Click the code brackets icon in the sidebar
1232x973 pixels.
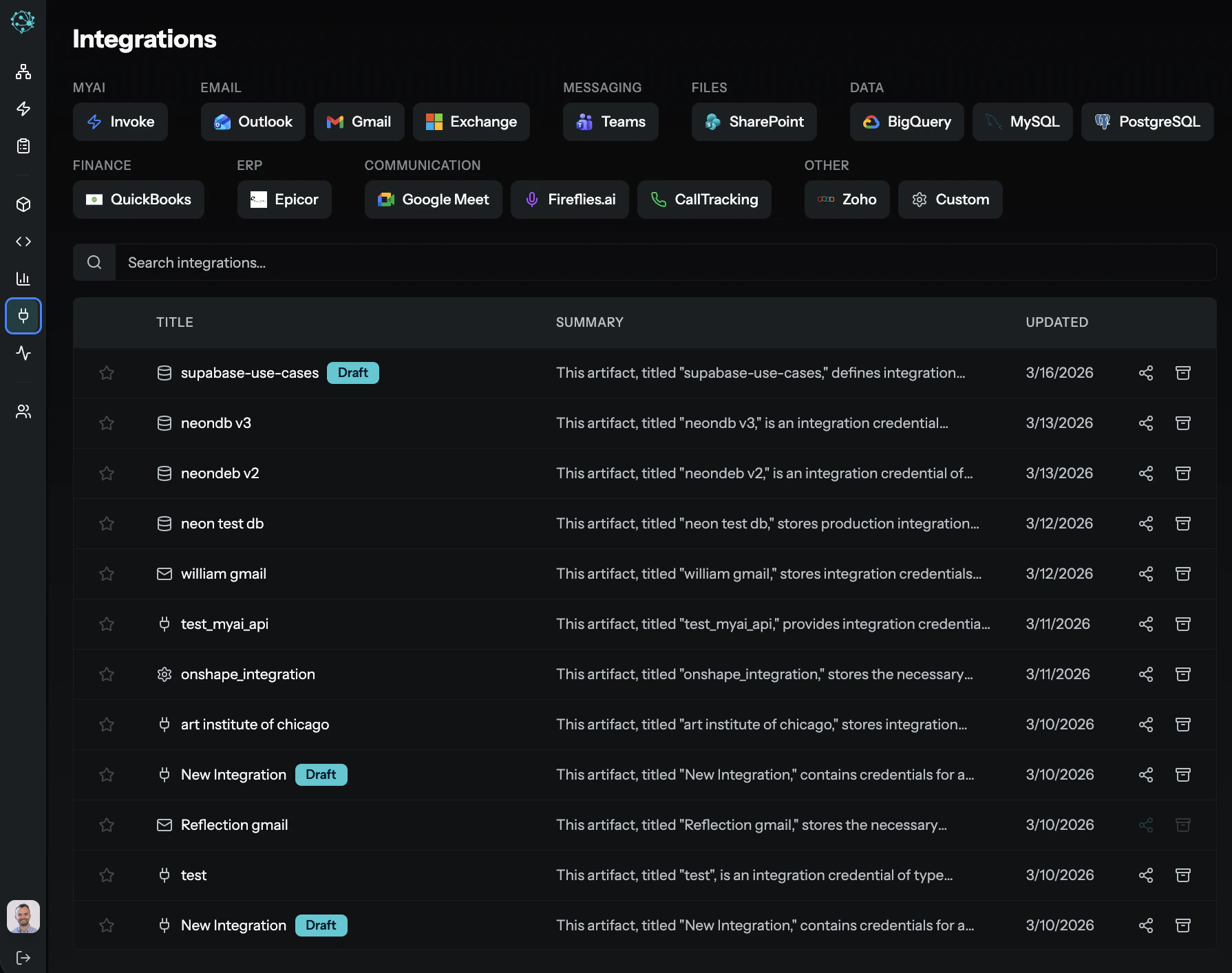pos(23,242)
